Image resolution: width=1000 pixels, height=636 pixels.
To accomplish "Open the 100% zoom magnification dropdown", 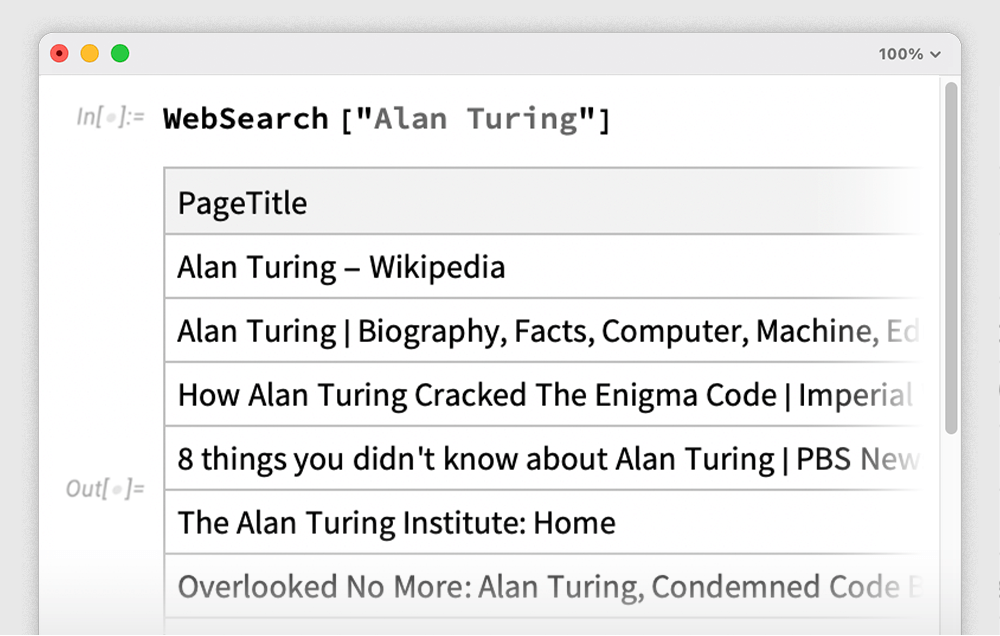I will (908, 54).
